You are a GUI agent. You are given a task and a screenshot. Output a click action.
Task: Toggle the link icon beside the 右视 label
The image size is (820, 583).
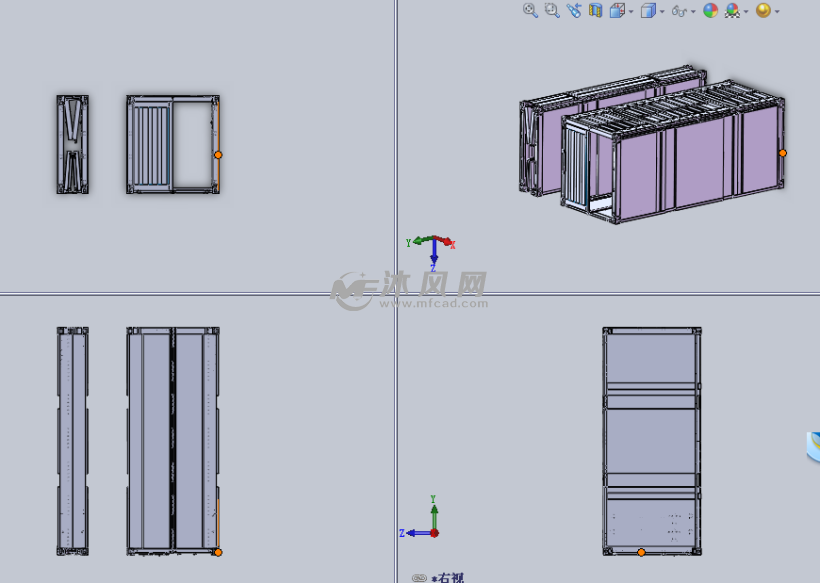tap(418, 577)
